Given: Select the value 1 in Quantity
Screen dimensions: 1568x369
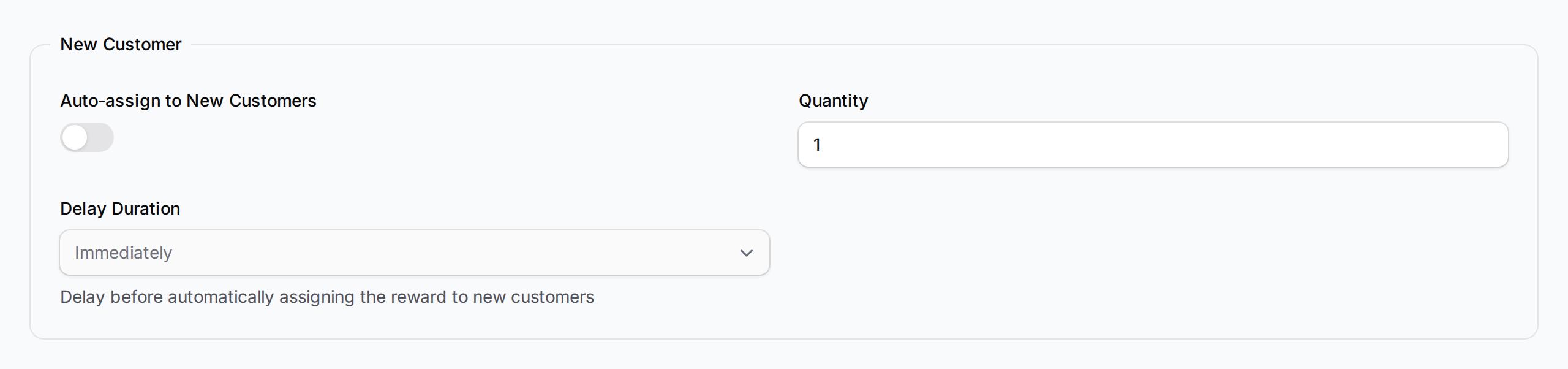Looking at the screenshot, I should coord(817,145).
